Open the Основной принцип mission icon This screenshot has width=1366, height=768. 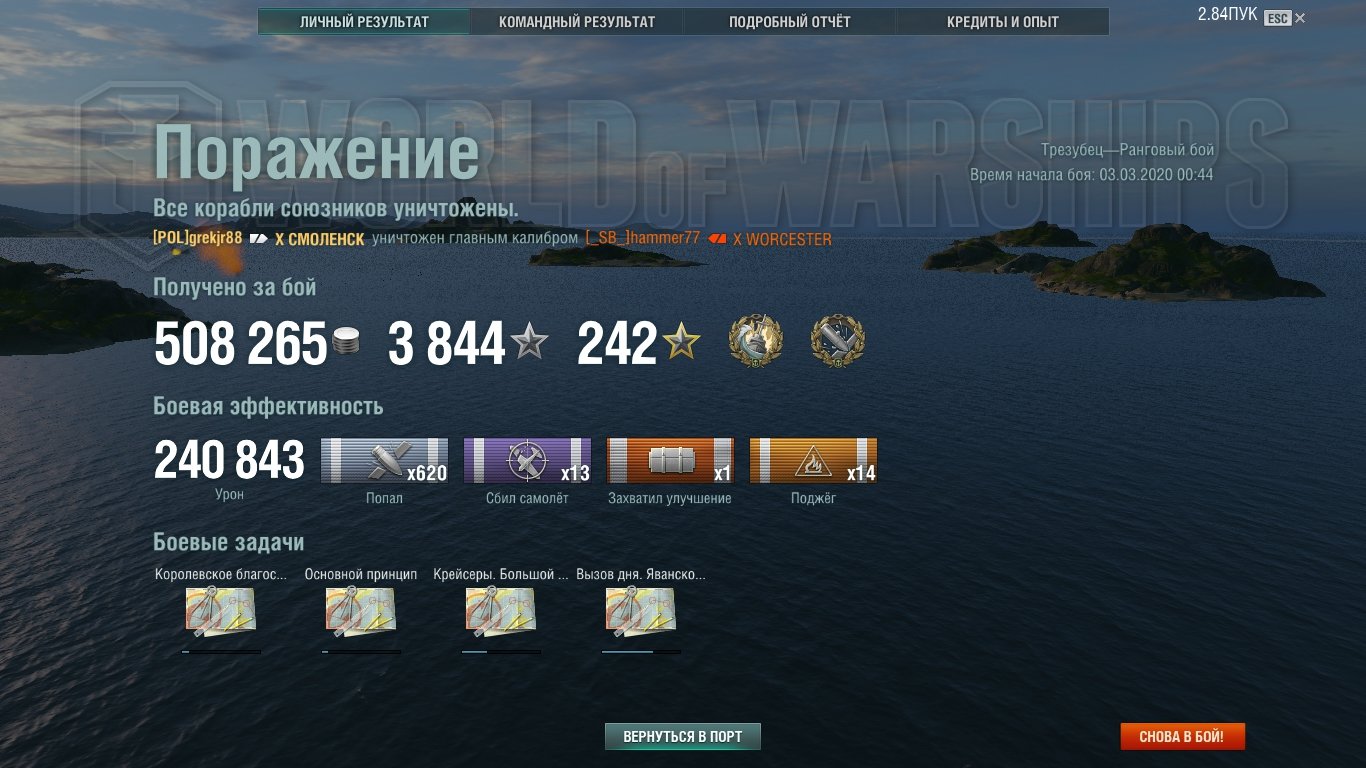tap(361, 612)
